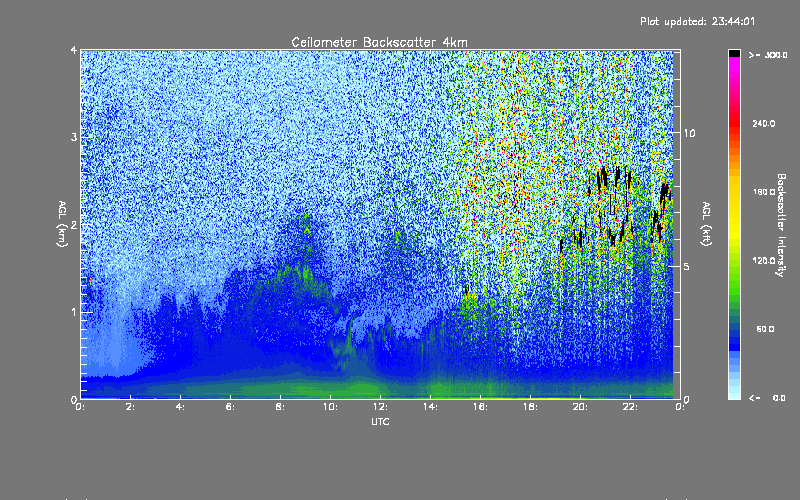The height and width of the screenshot is (500, 800).
Task: Click the ">= 300.0" colorbar maximum label
Action: pyautogui.click(x=768, y=55)
